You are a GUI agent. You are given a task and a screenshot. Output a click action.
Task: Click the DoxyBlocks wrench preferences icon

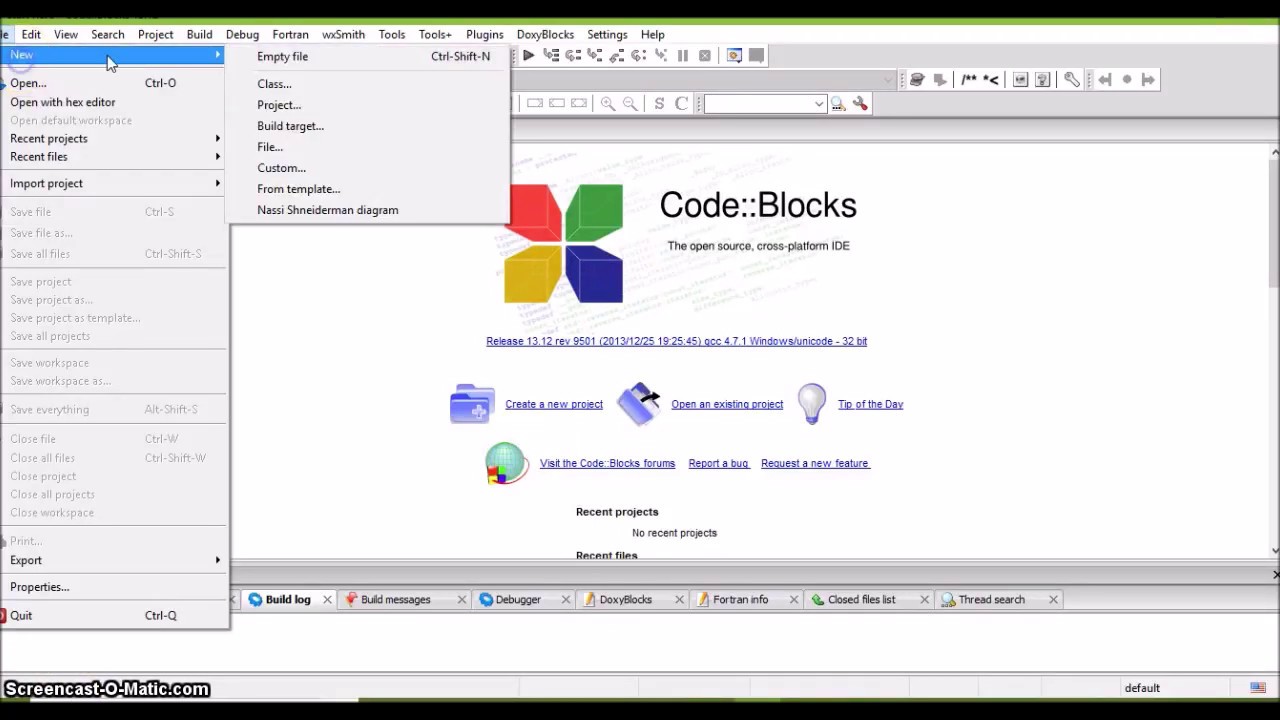click(x=1072, y=80)
